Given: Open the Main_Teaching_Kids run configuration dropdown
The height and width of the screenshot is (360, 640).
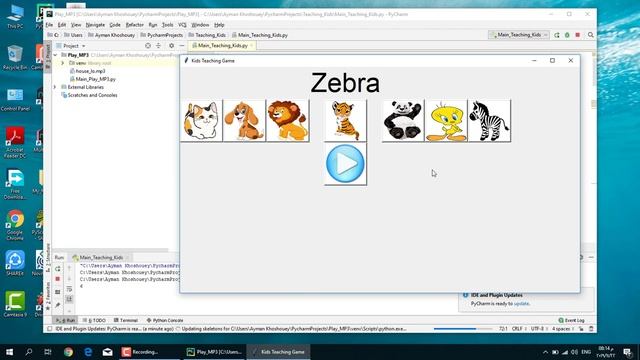Looking at the screenshot, I should pyautogui.click(x=519, y=35).
